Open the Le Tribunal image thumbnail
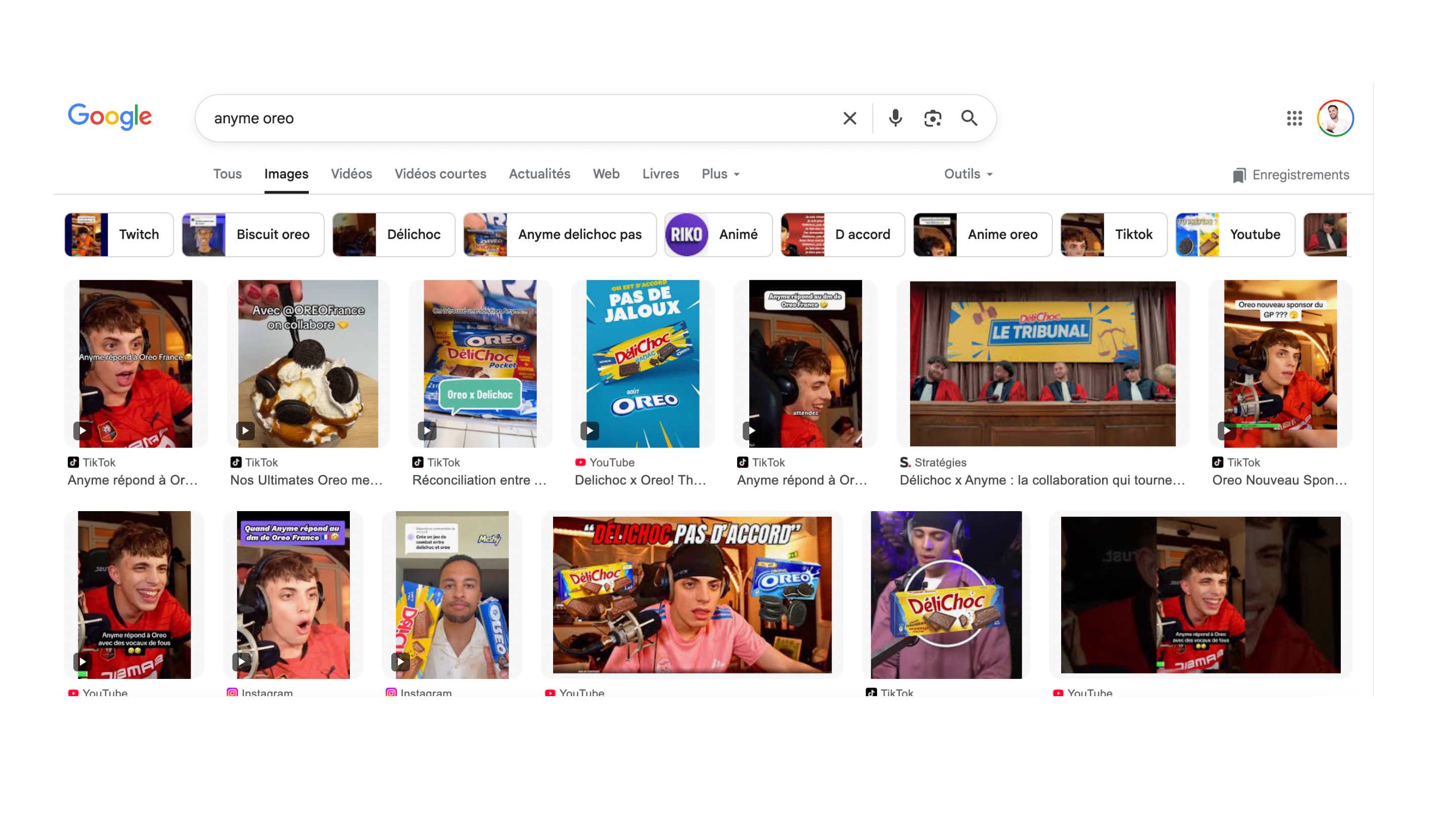Viewport: 1456px width, 819px height. pyautogui.click(x=1042, y=363)
